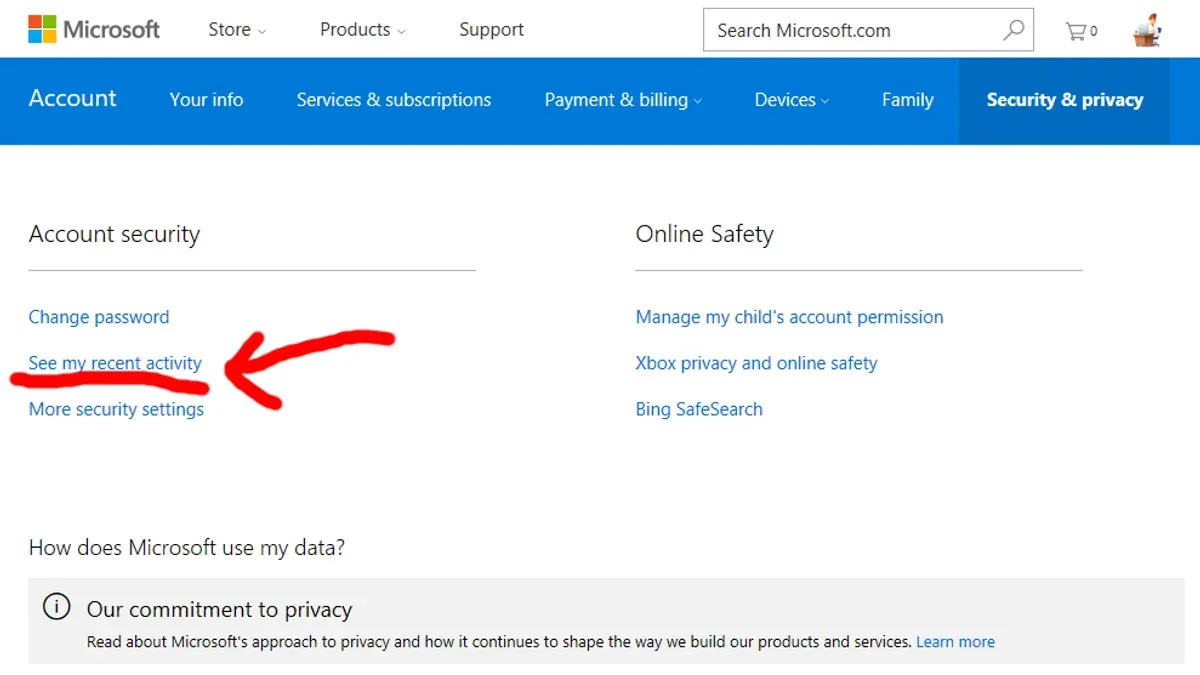Image resolution: width=1200 pixels, height=675 pixels.
Task: Open the user profile avatar
Action: (x=1148, y=30)
